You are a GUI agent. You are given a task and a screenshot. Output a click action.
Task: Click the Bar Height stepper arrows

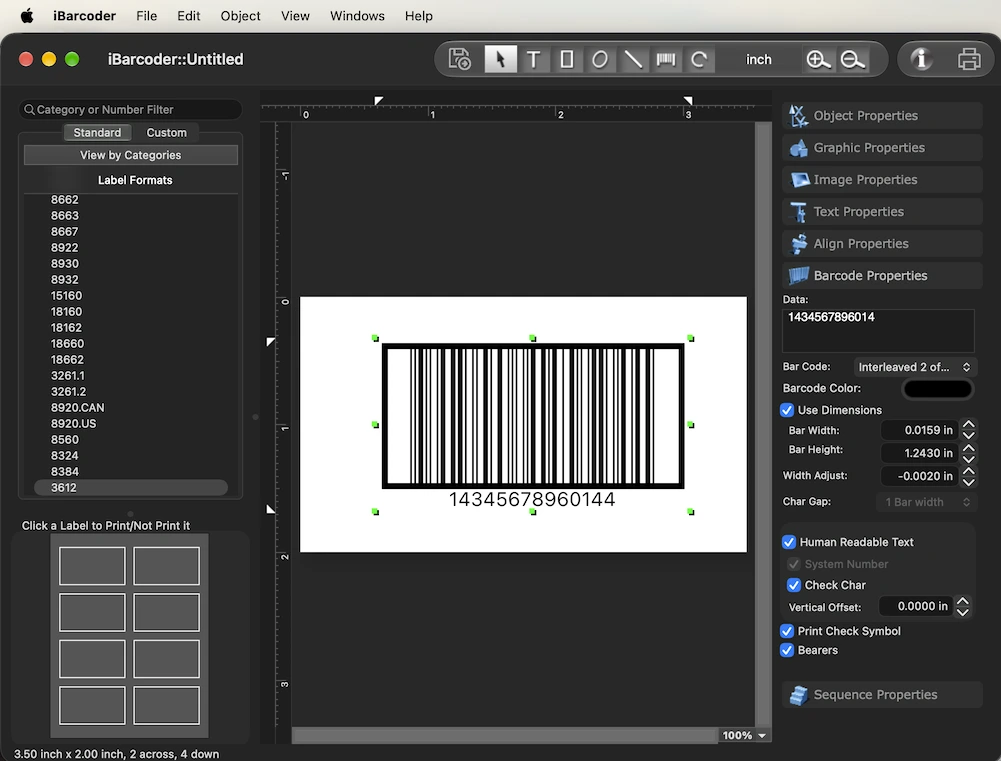click(968, 453)
